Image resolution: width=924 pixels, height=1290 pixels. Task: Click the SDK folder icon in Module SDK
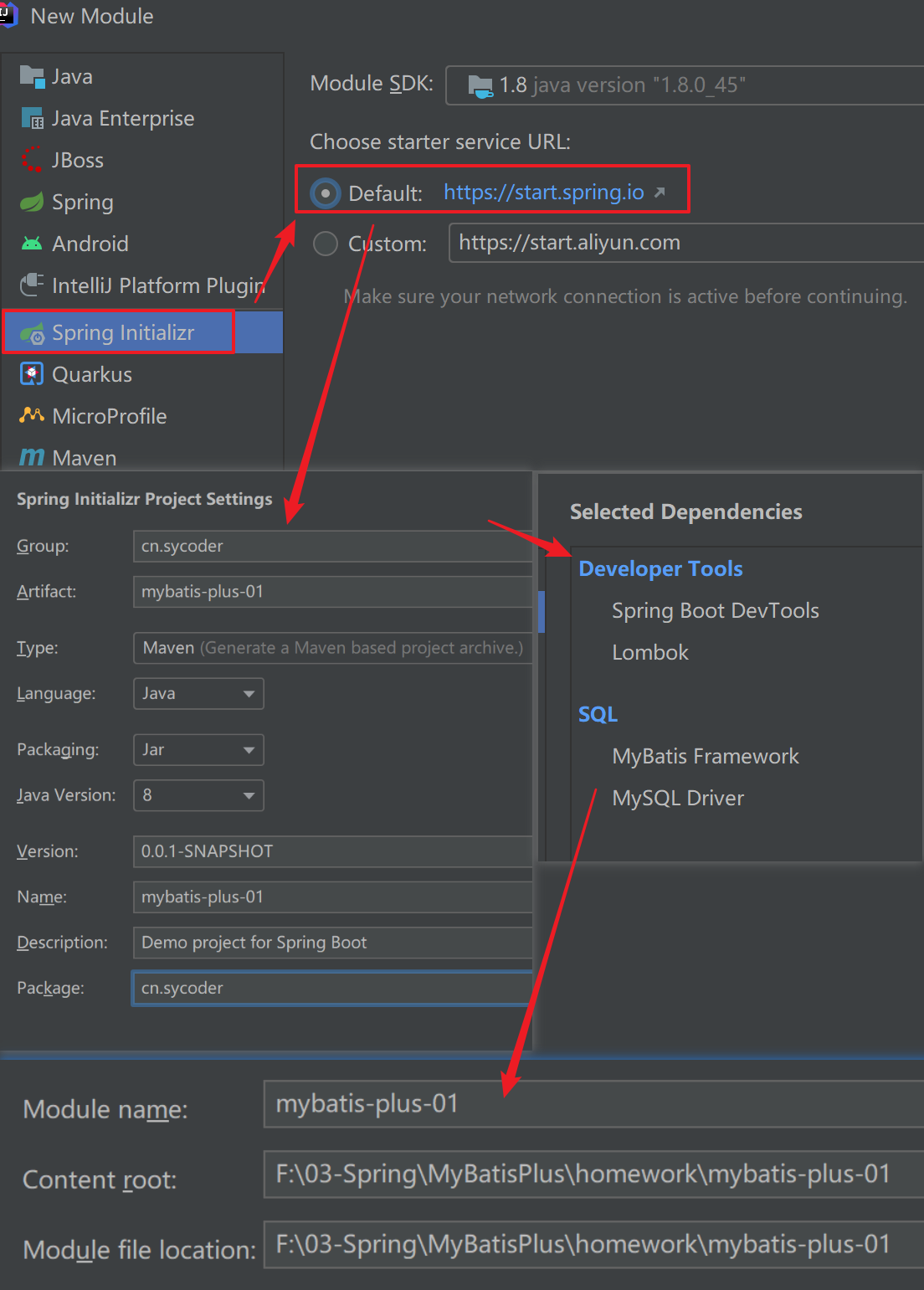coord(480,85)
